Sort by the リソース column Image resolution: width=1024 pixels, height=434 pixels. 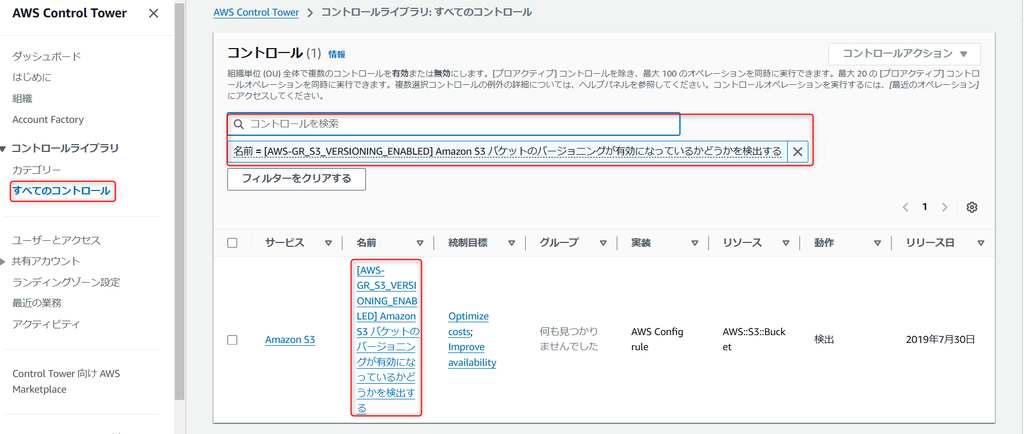786,243
